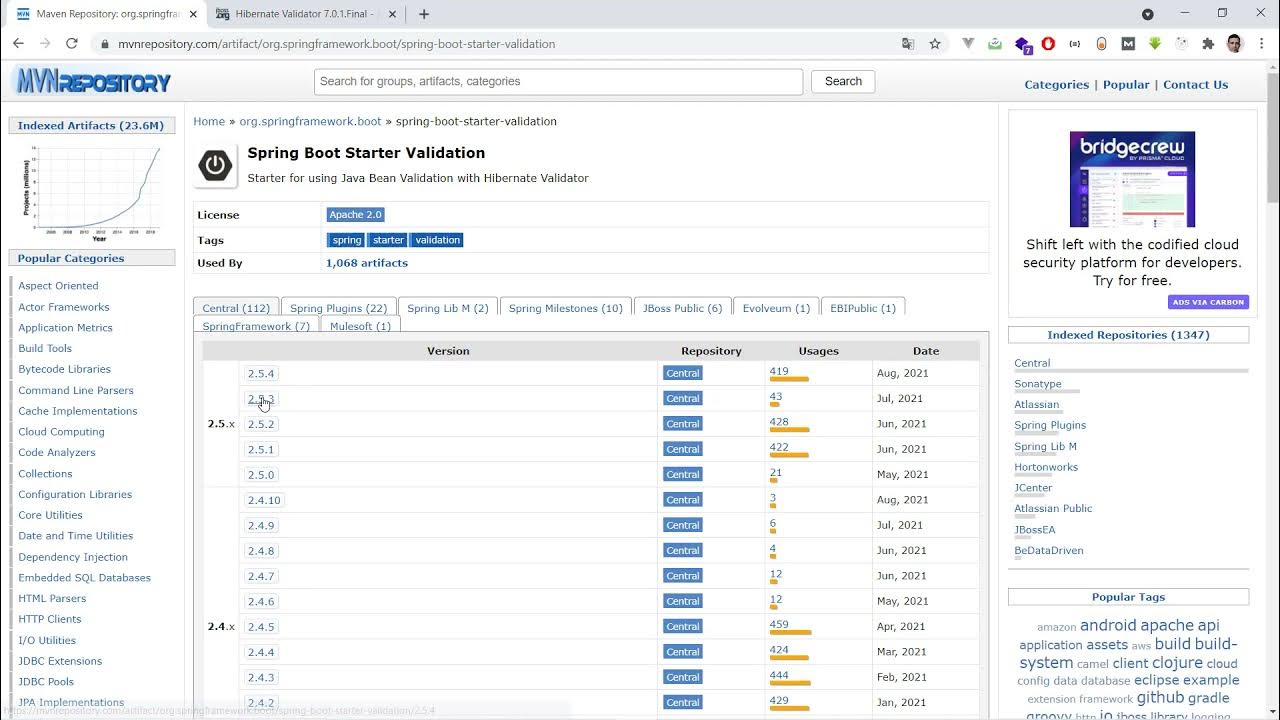1280x720 pixels.
Task: Select the Evolveum (1) tab
Action: pyautogui.click(x=776, y=308)
